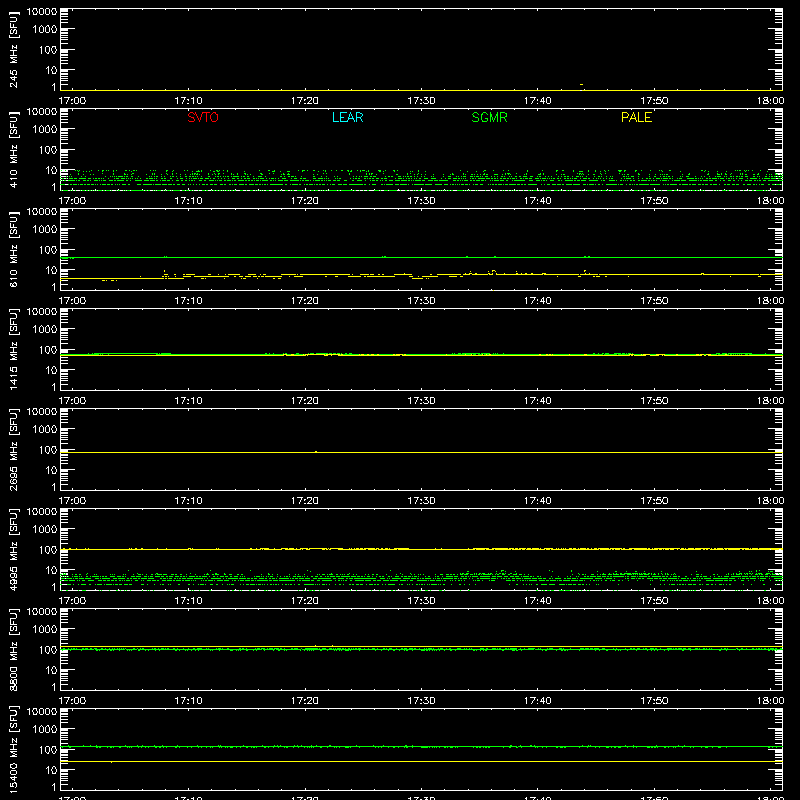Click the 10 tick label of 15400 MHz panel

click(x=52, y=770)
